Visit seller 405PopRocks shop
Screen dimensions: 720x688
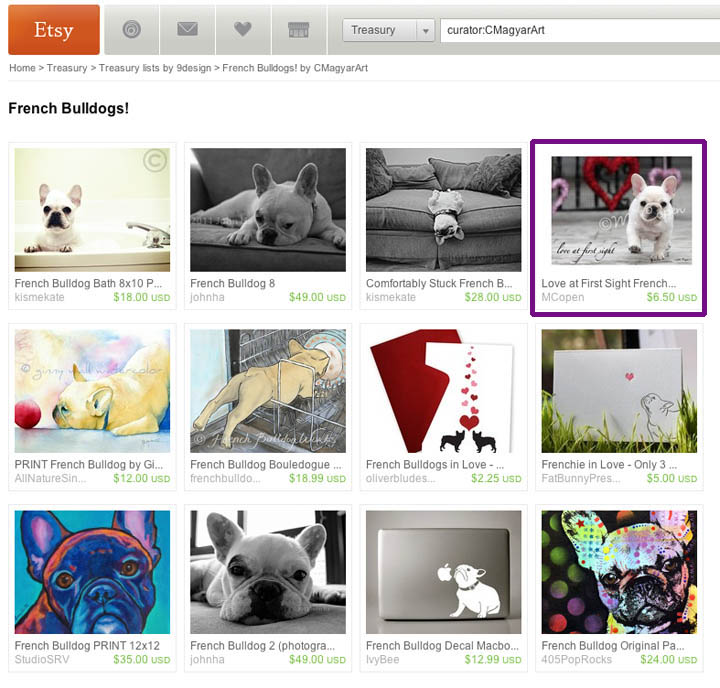pyautogui.click(x=576, y=660)
